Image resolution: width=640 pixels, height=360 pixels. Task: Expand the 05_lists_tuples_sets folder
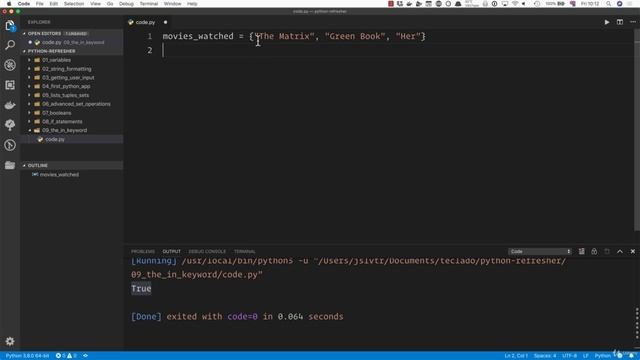click(x=65, y=95)
